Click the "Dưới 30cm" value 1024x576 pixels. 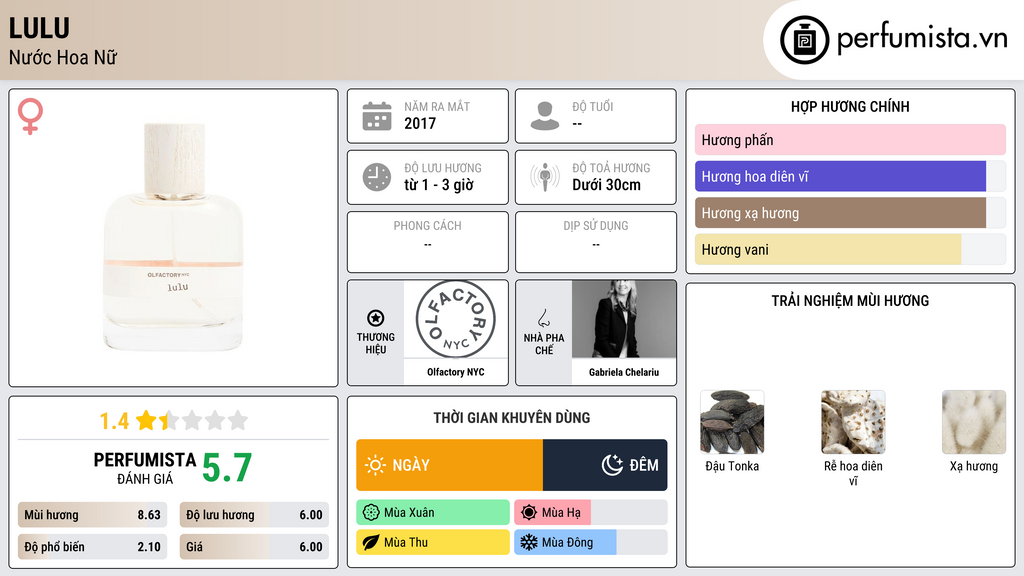(x=607, y=185)
